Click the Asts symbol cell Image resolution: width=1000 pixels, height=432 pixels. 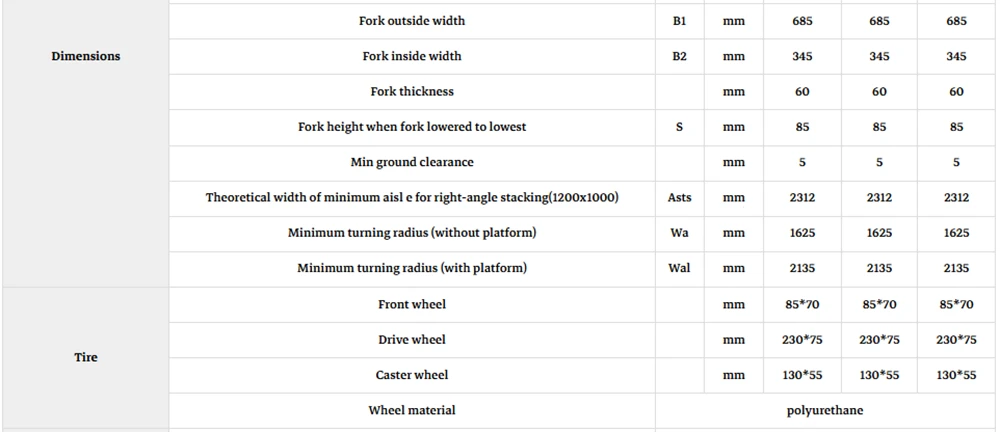tap(679, 198)
